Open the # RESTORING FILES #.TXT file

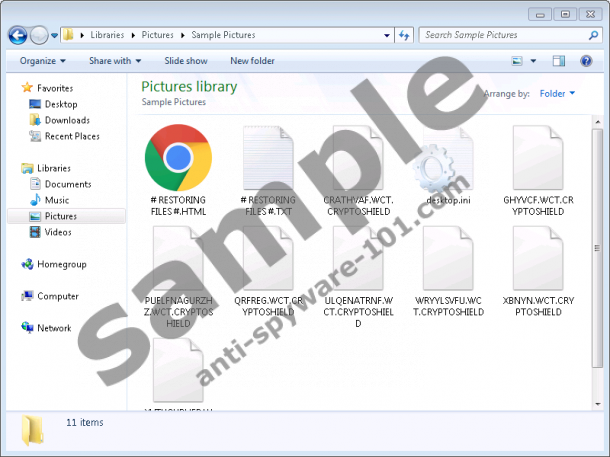click(x=268, y=160)
